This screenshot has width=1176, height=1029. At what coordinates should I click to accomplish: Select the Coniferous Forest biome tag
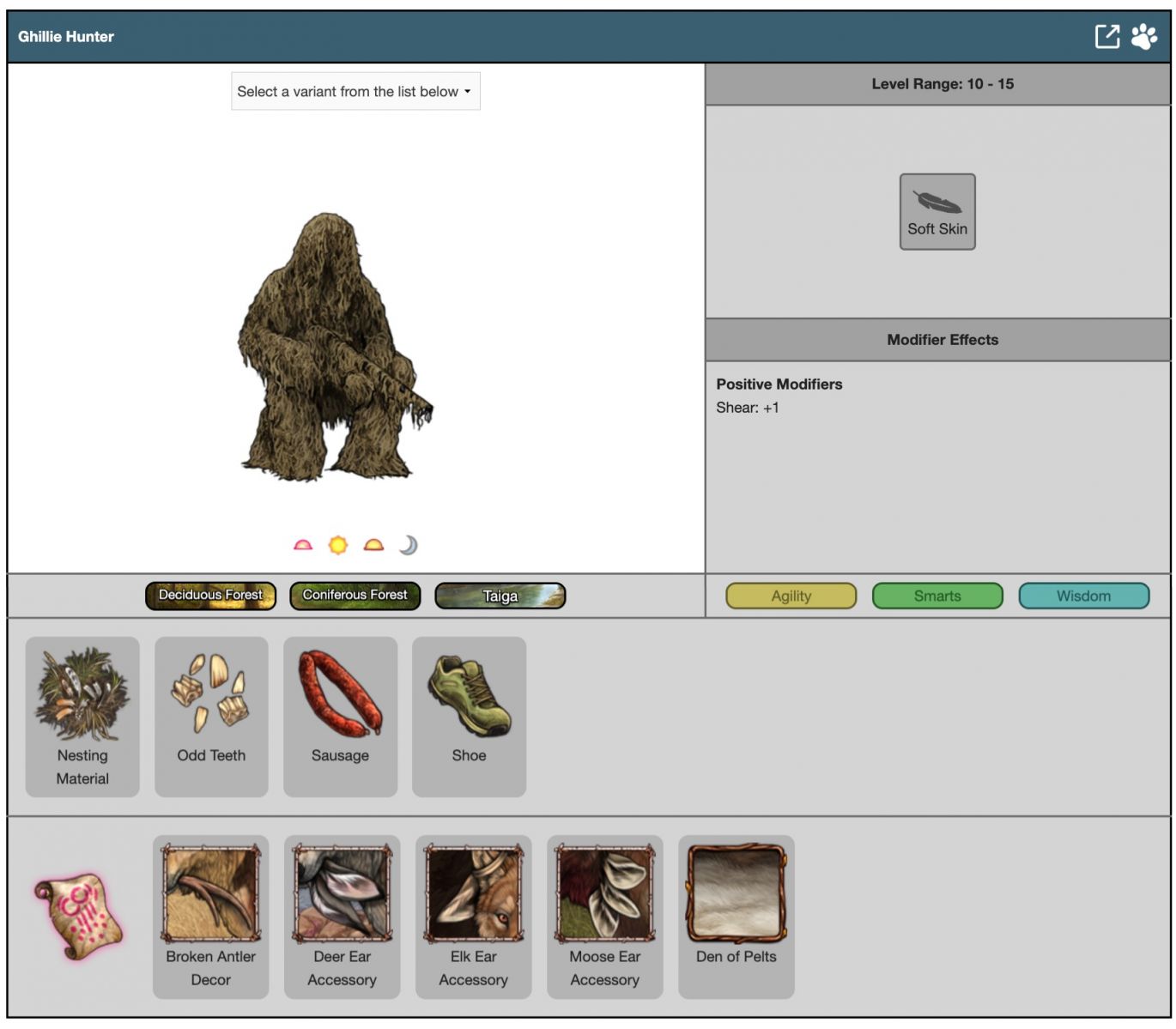(355, 596)
